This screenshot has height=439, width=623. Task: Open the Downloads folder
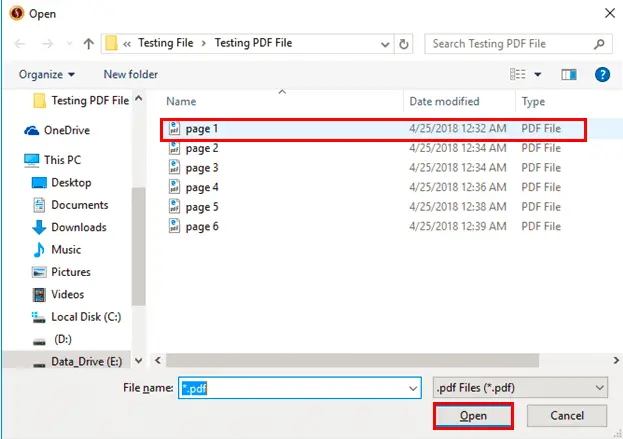69,227
